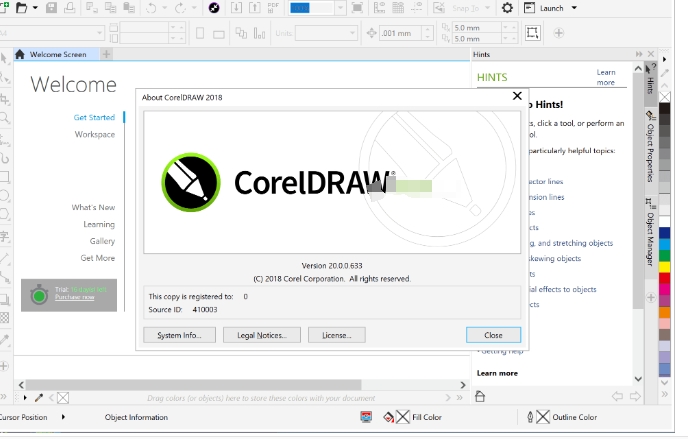Click the Quick customize plus on property bar
The height and width of the screenshot is (439, 688).
click(559, 33)
